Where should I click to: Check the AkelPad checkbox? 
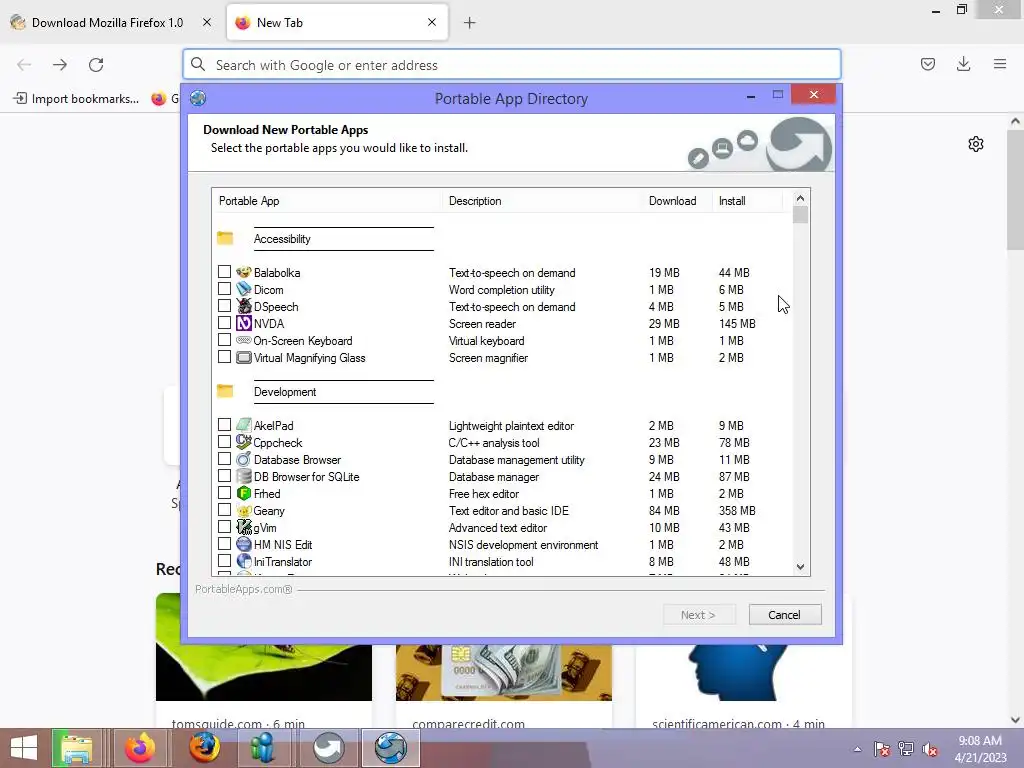(x=224, y=424)
